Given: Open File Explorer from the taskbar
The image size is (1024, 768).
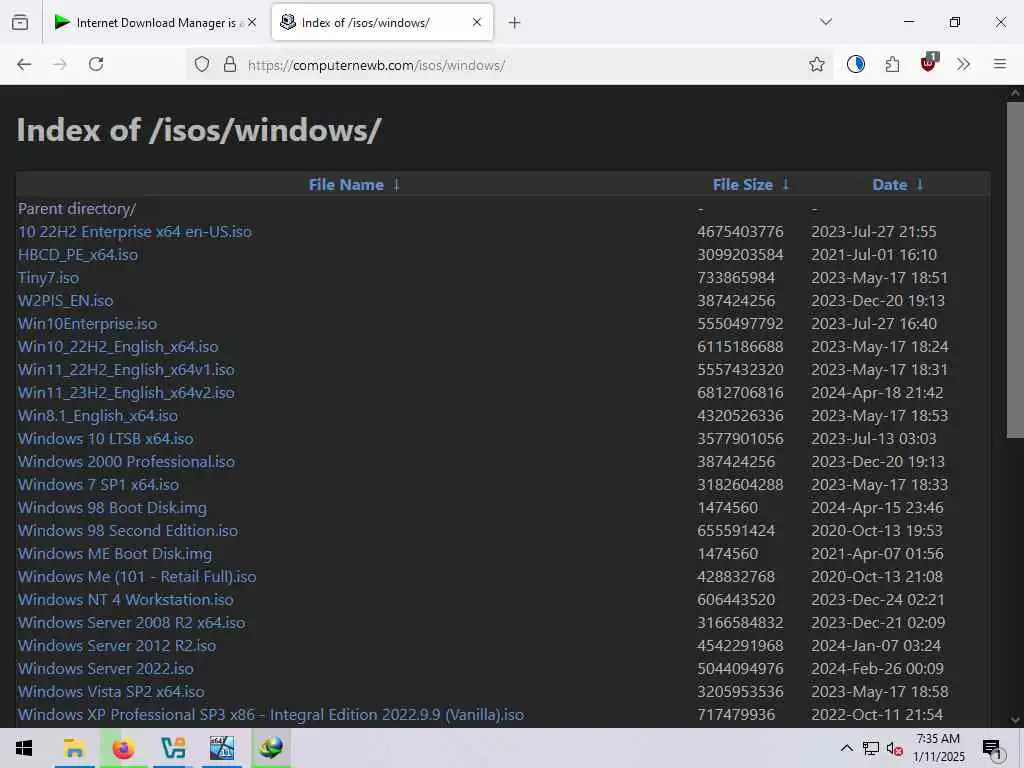Looking at the screenshot, I should click(75, 748).
